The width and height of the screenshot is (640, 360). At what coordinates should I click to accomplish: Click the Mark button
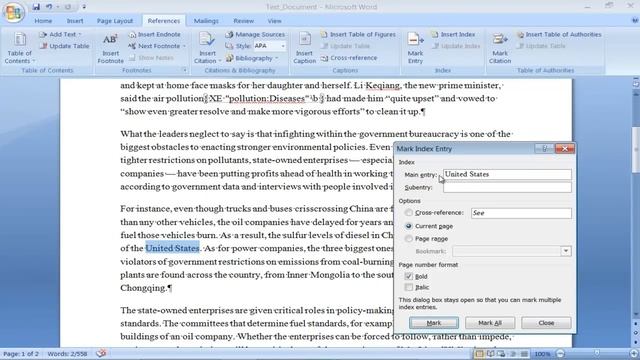tap(434, 323)
